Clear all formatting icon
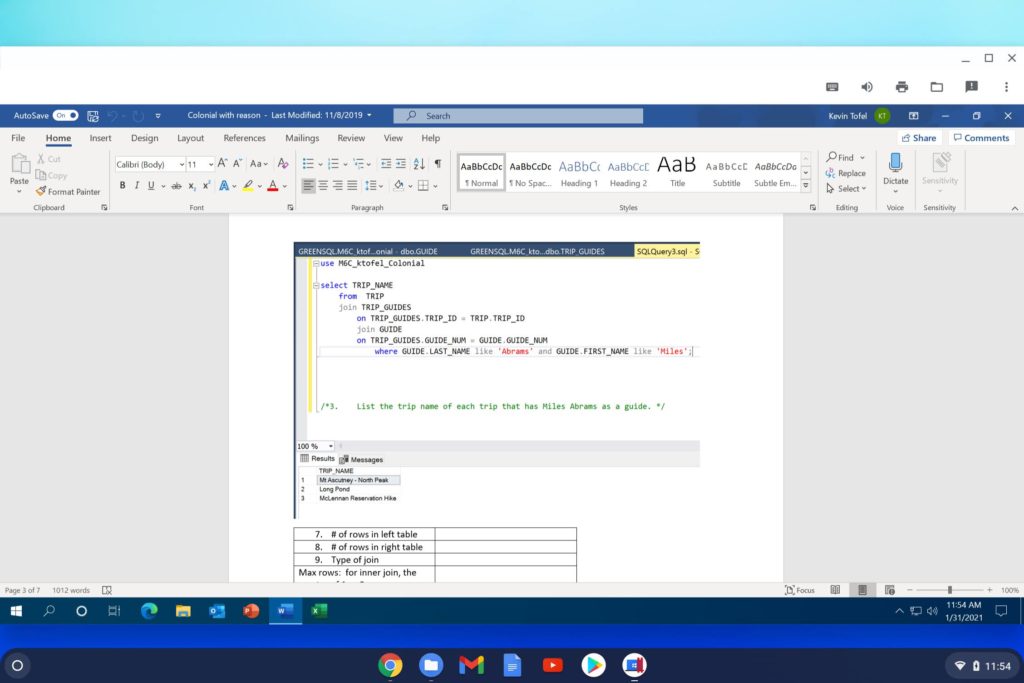Screen dimensions: 1024x683 283,164
